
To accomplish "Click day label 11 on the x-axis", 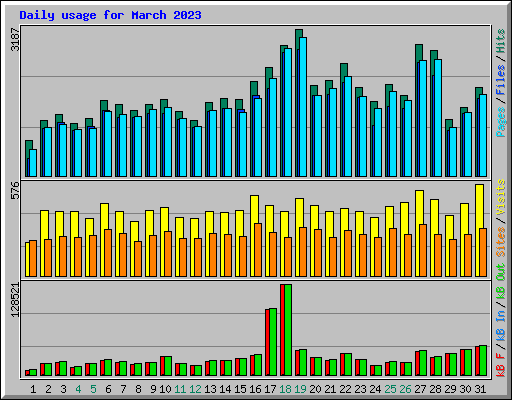I will [180, 389].
